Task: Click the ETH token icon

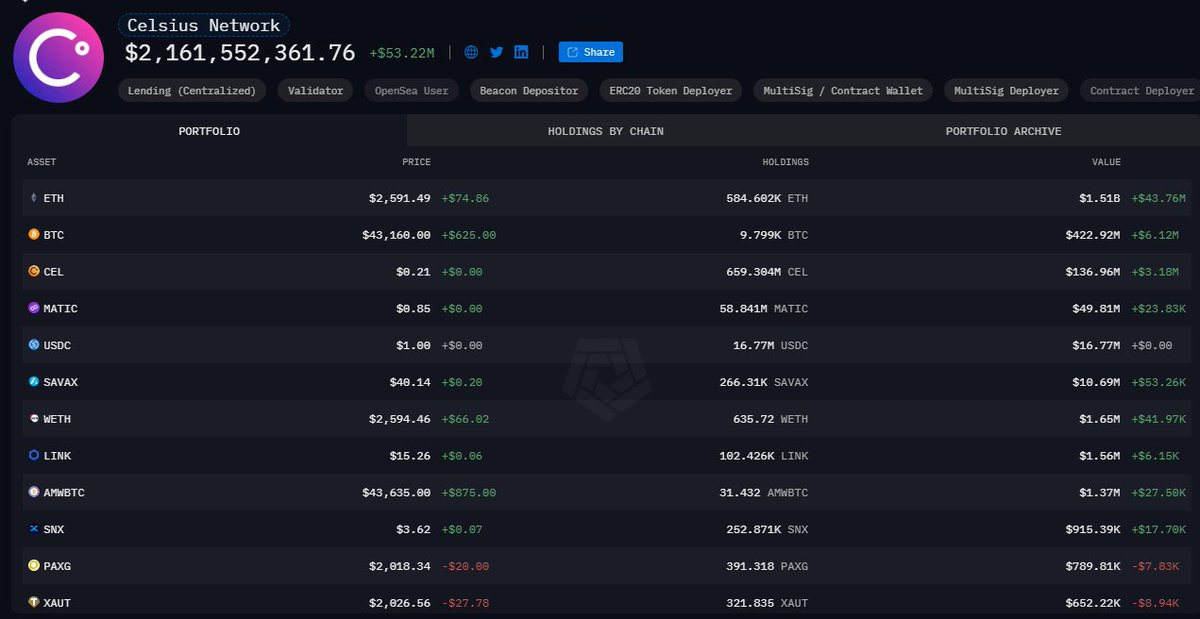Action: [x=33, y=198]
